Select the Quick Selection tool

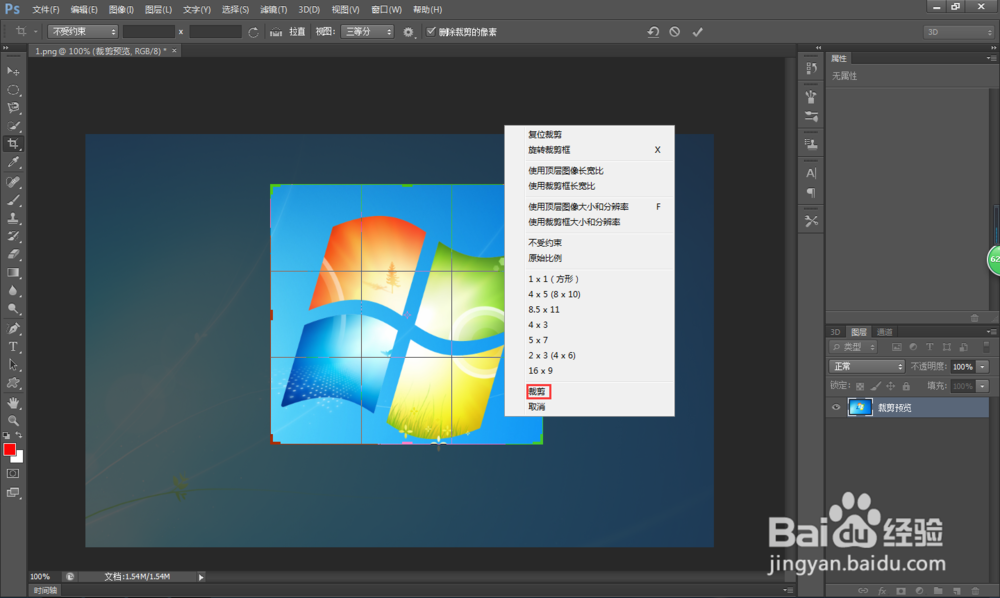point(13,126)
